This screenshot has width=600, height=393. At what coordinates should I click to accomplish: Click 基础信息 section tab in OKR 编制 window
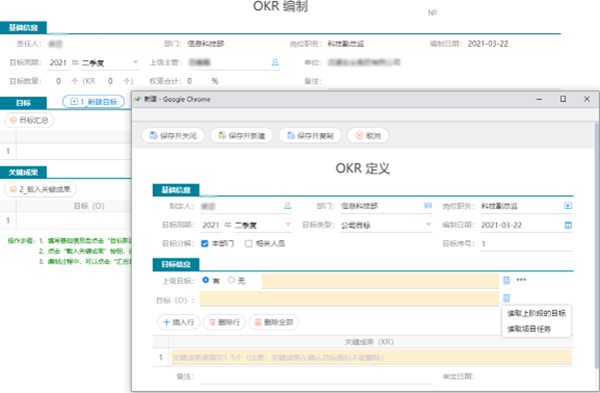[23, 28]
